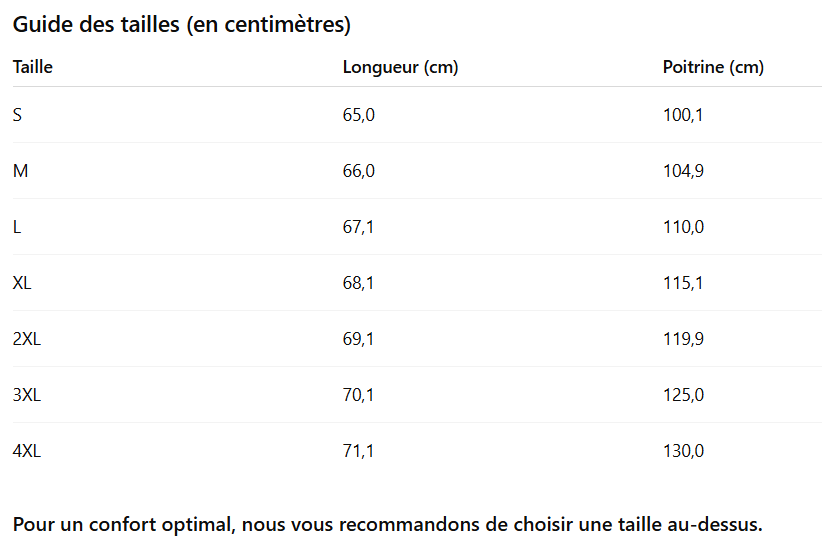Choose the XL size cell
The height and width of the screenshot is (550, 822).
click(22, 283)
